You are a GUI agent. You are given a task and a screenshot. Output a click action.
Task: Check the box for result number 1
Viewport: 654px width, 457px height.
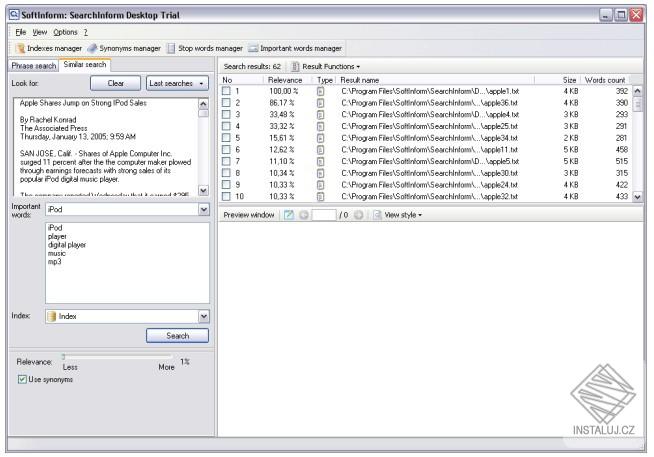click(x=226, y=91)
